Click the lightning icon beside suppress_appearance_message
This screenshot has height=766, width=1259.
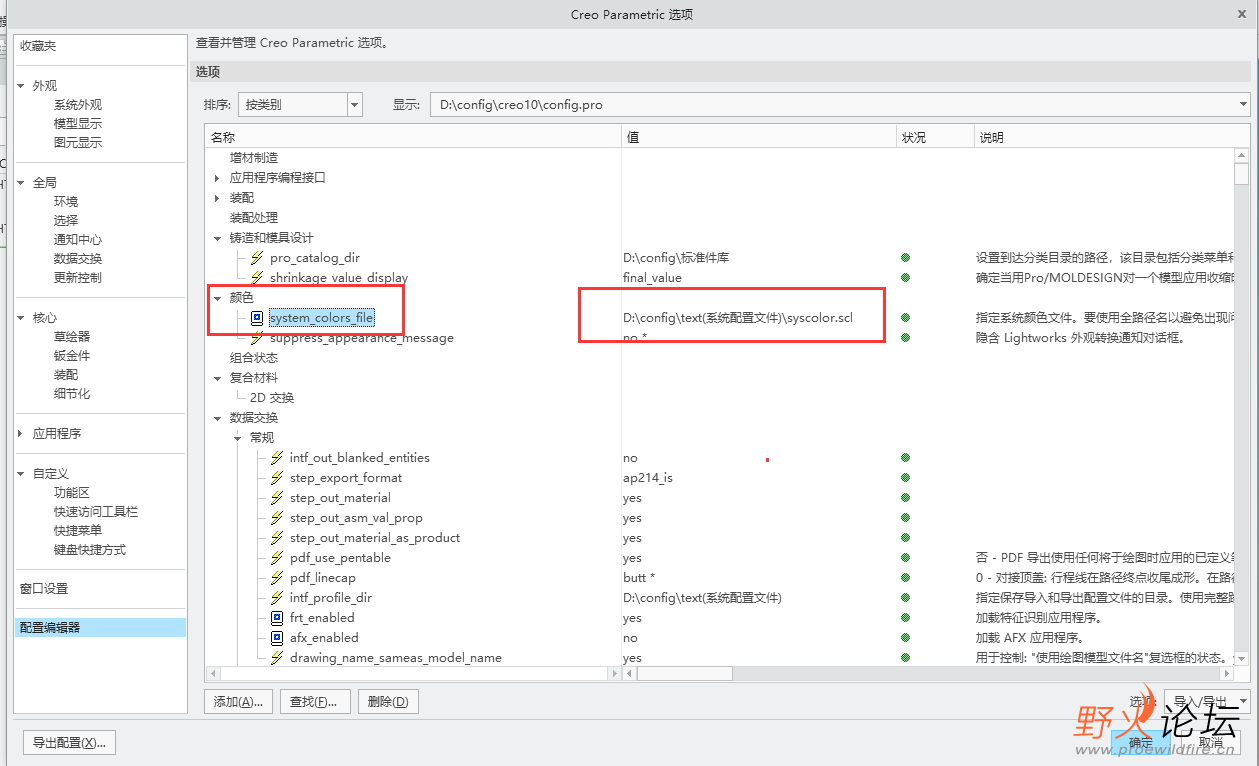coord(257,338)
